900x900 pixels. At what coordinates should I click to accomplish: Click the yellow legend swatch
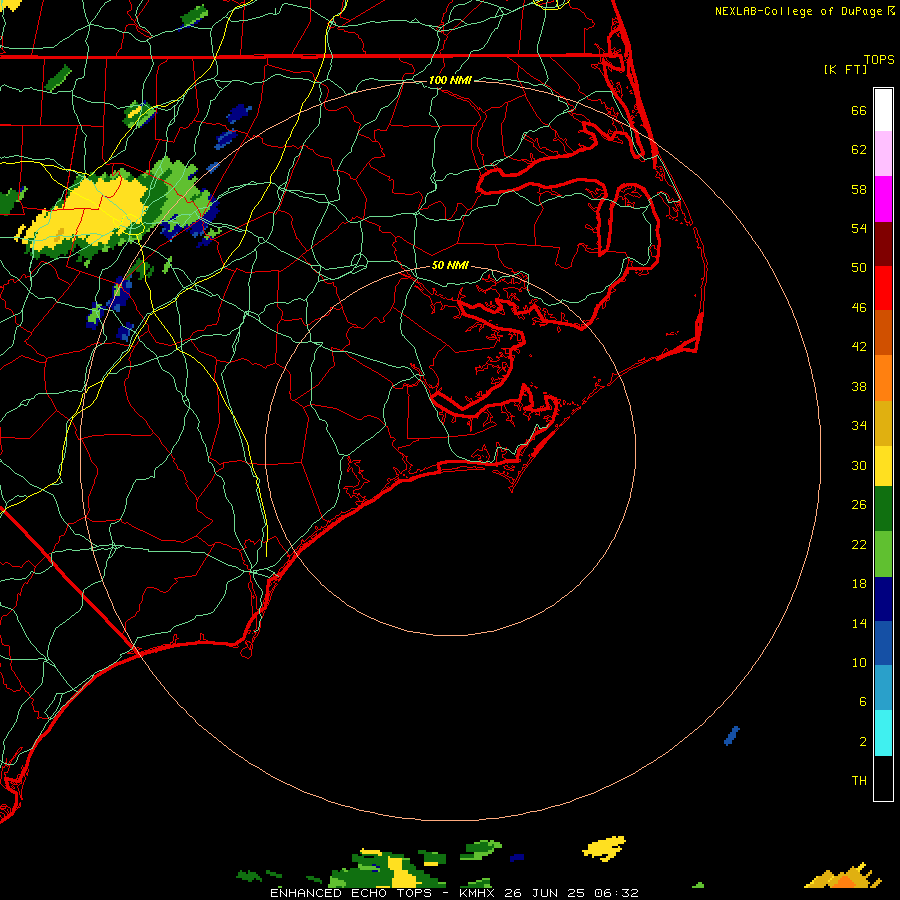[883, 466]
